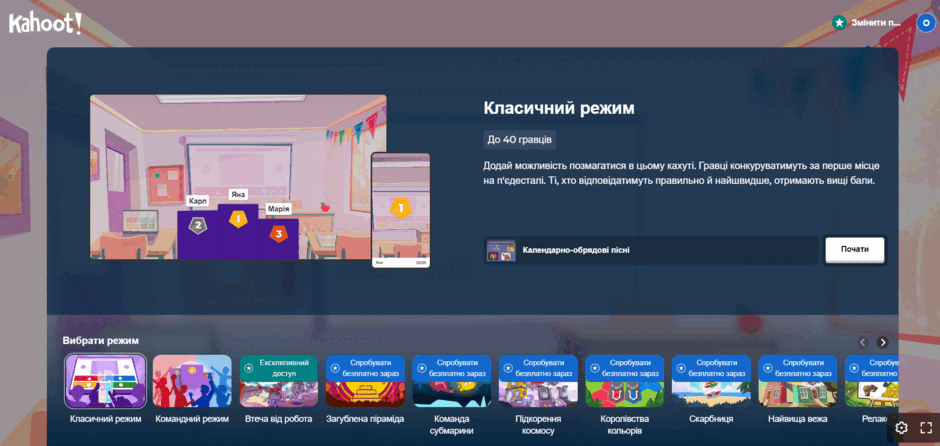Image resolution: width=940 pixels, height=446 pixels.
Task: Toggle fullscreen mode icon
Action: (x=926, y=427)
